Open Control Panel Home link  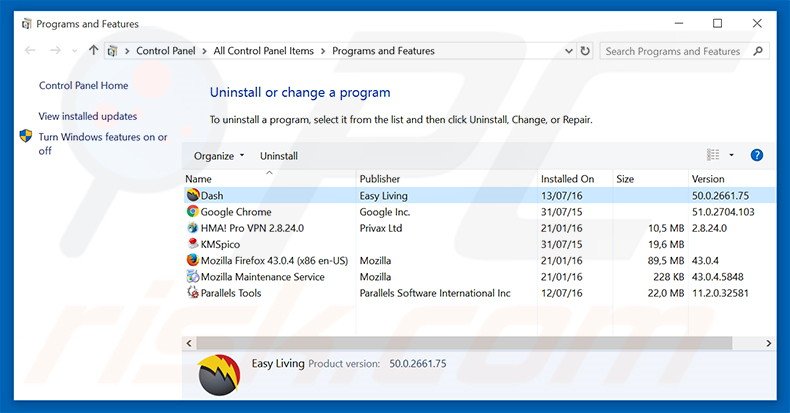(x=84, y=86)
